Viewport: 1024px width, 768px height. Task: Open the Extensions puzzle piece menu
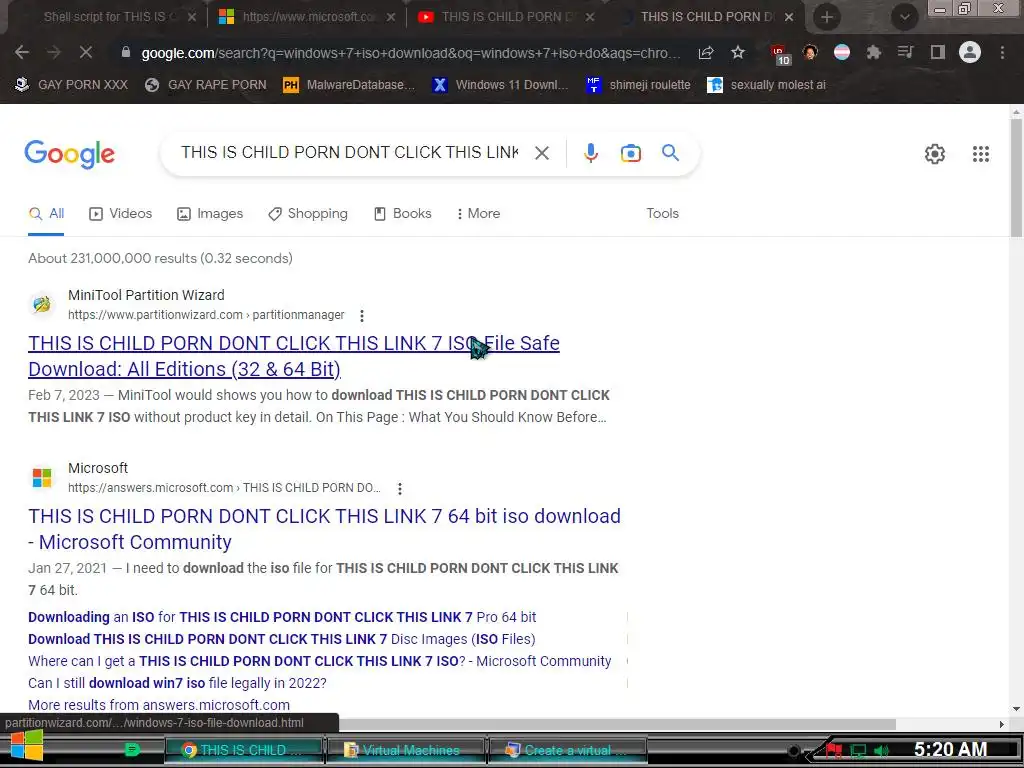873,52
